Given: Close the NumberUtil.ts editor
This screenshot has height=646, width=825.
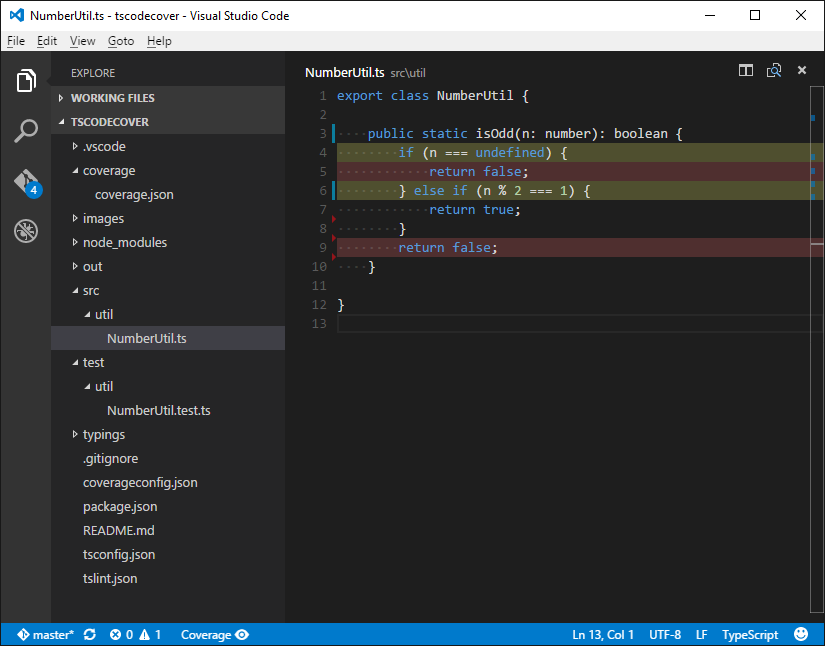Looking at the screenshot, I should (x=801, y=70).
